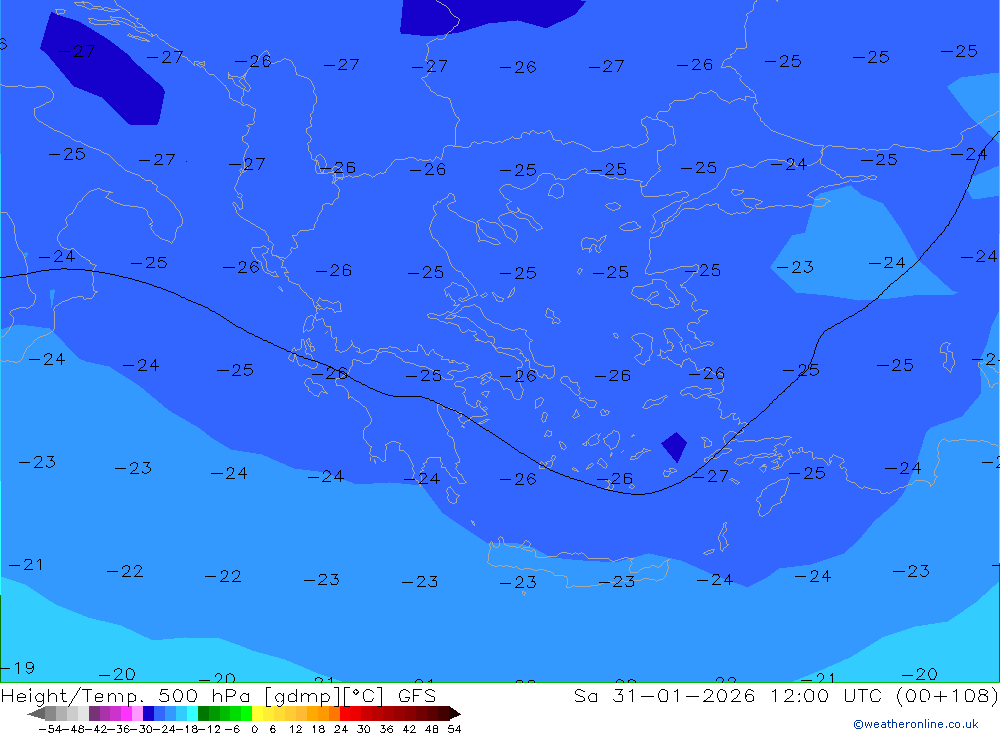Click the '54' legend scale label at far right

(x=454, y=729)
